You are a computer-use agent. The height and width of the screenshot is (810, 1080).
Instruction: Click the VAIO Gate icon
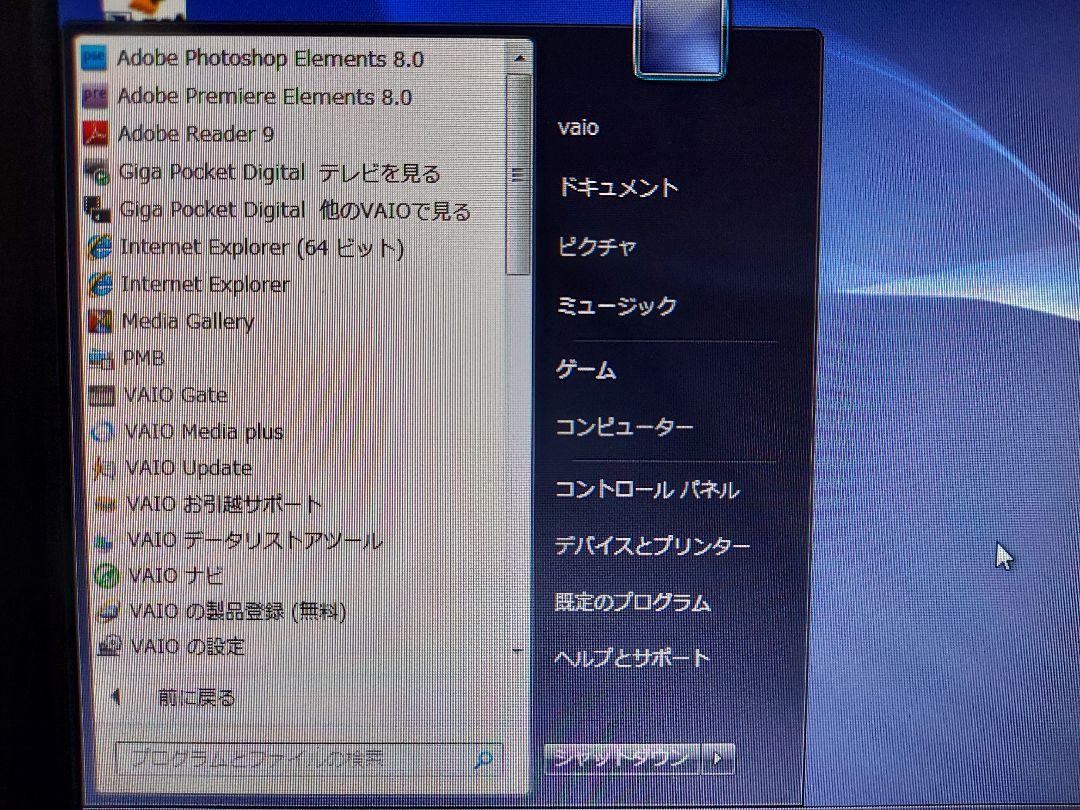click(x=102, y=395)
